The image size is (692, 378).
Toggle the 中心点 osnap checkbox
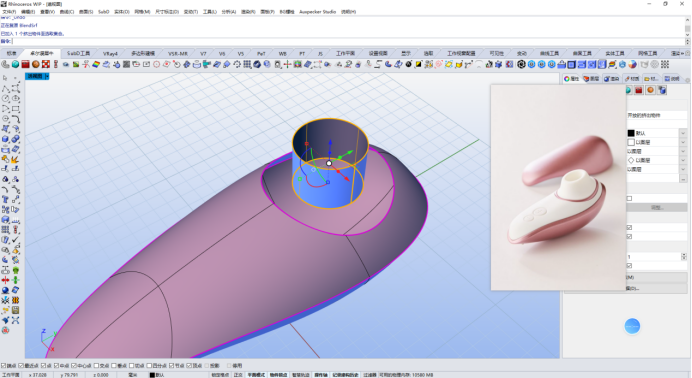click(74, 366)
